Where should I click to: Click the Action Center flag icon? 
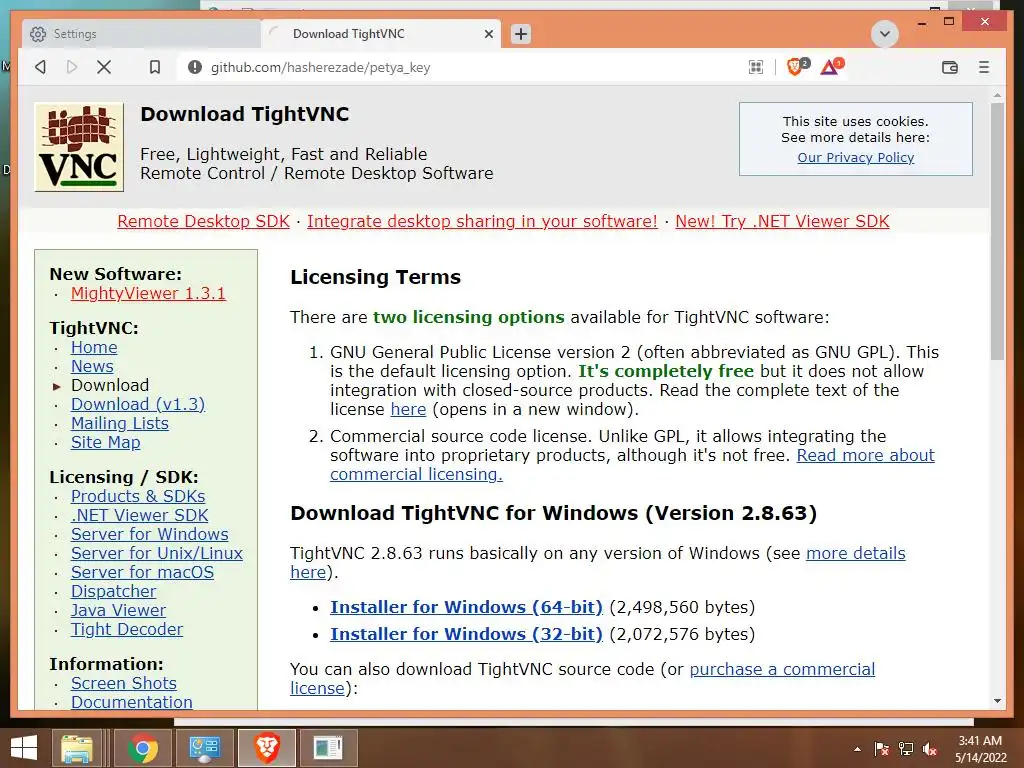[881, 749]
